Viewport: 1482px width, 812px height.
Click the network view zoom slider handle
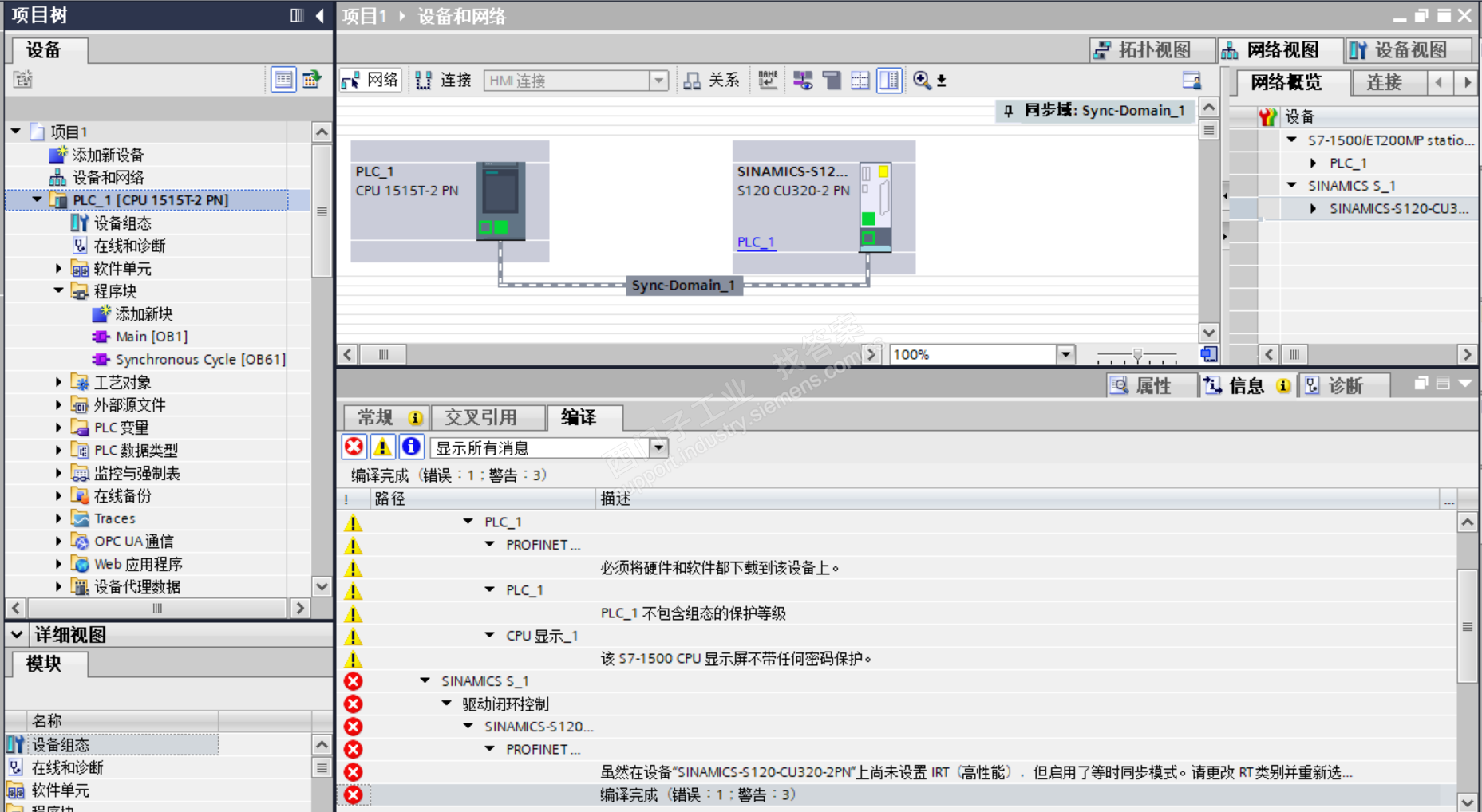pos(1138,355)
